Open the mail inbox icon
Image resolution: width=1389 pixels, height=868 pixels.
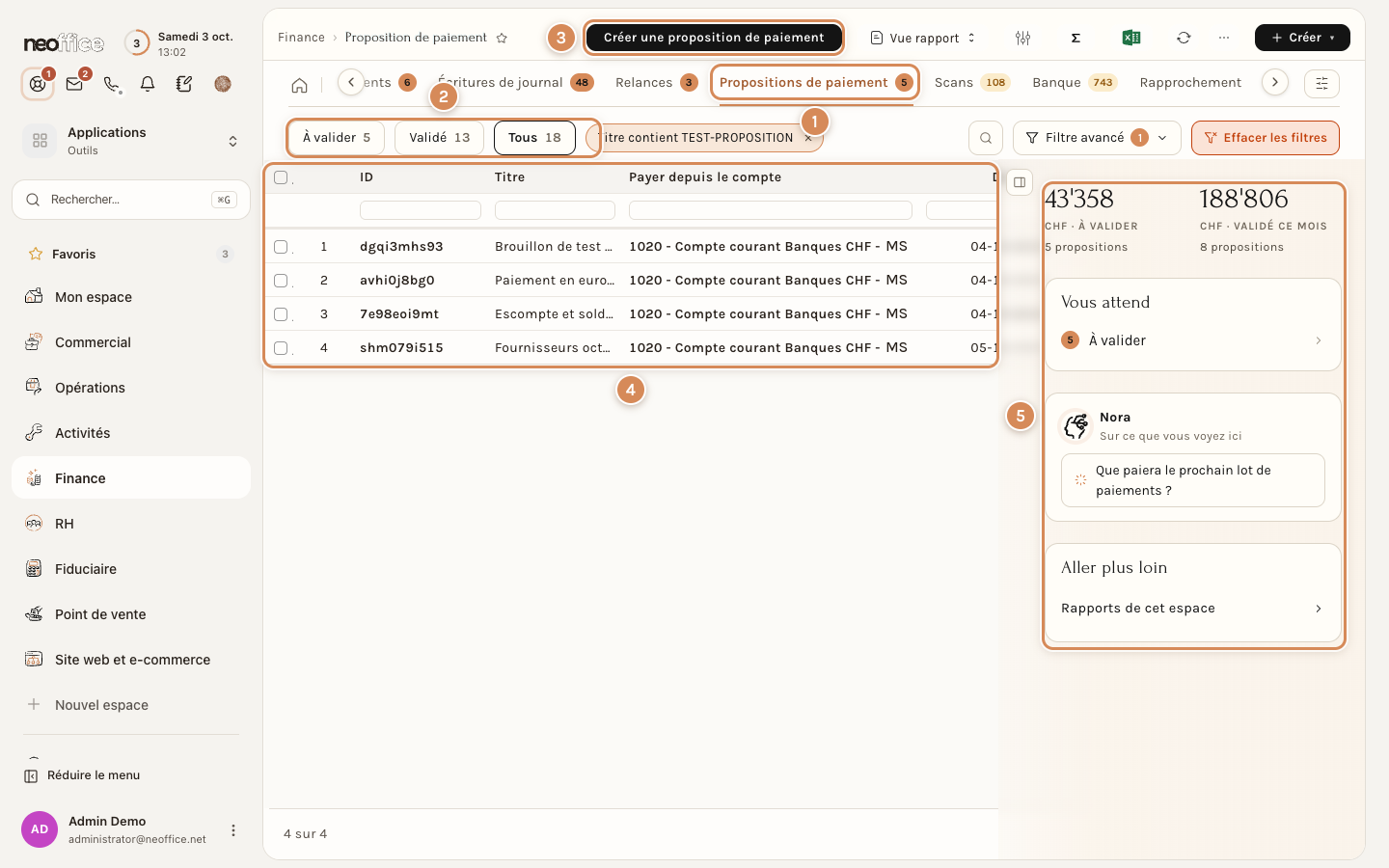point(74,84)
